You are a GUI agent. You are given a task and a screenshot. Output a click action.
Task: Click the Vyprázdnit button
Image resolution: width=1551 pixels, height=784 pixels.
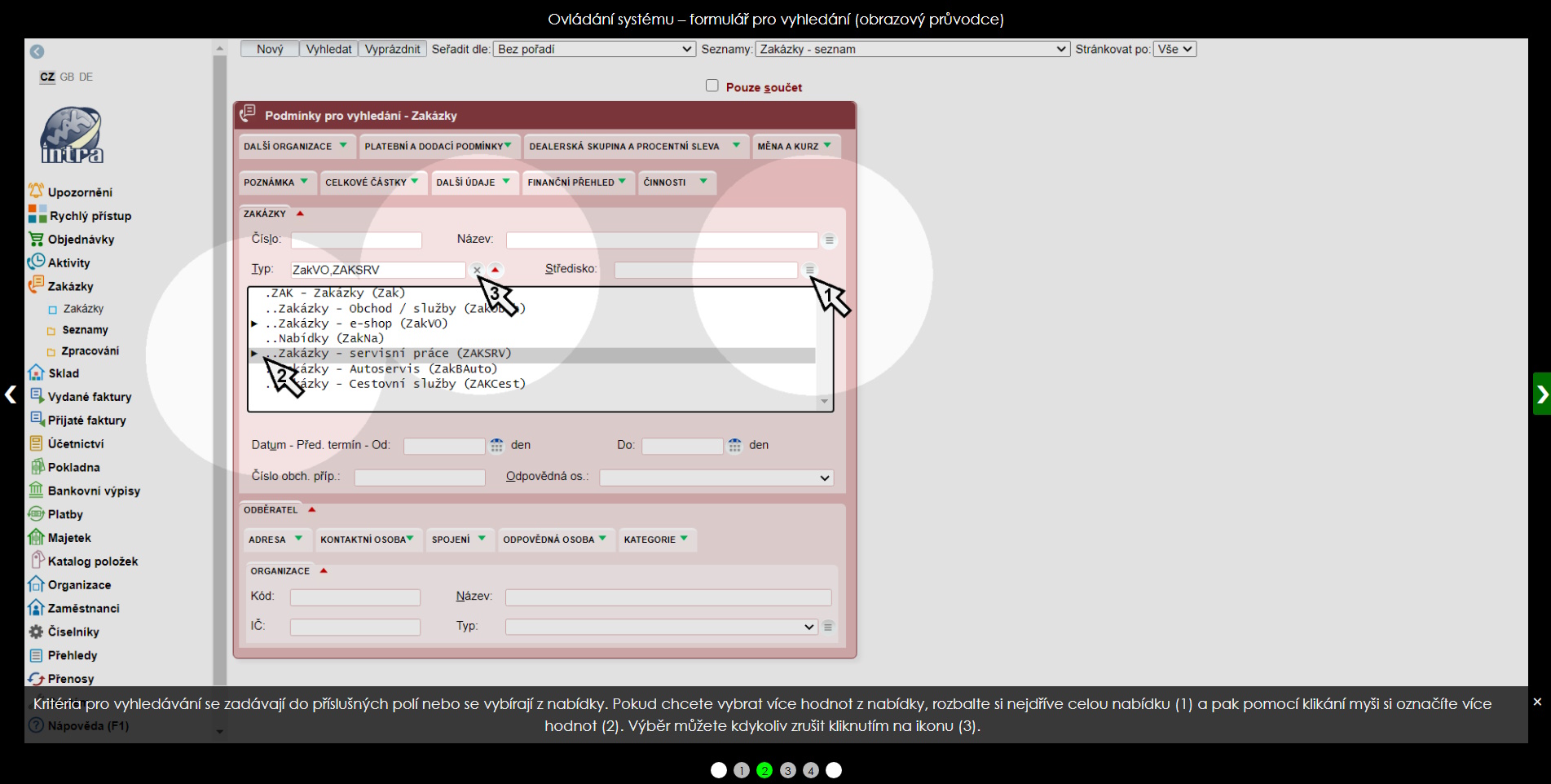(x=392, y=49)
